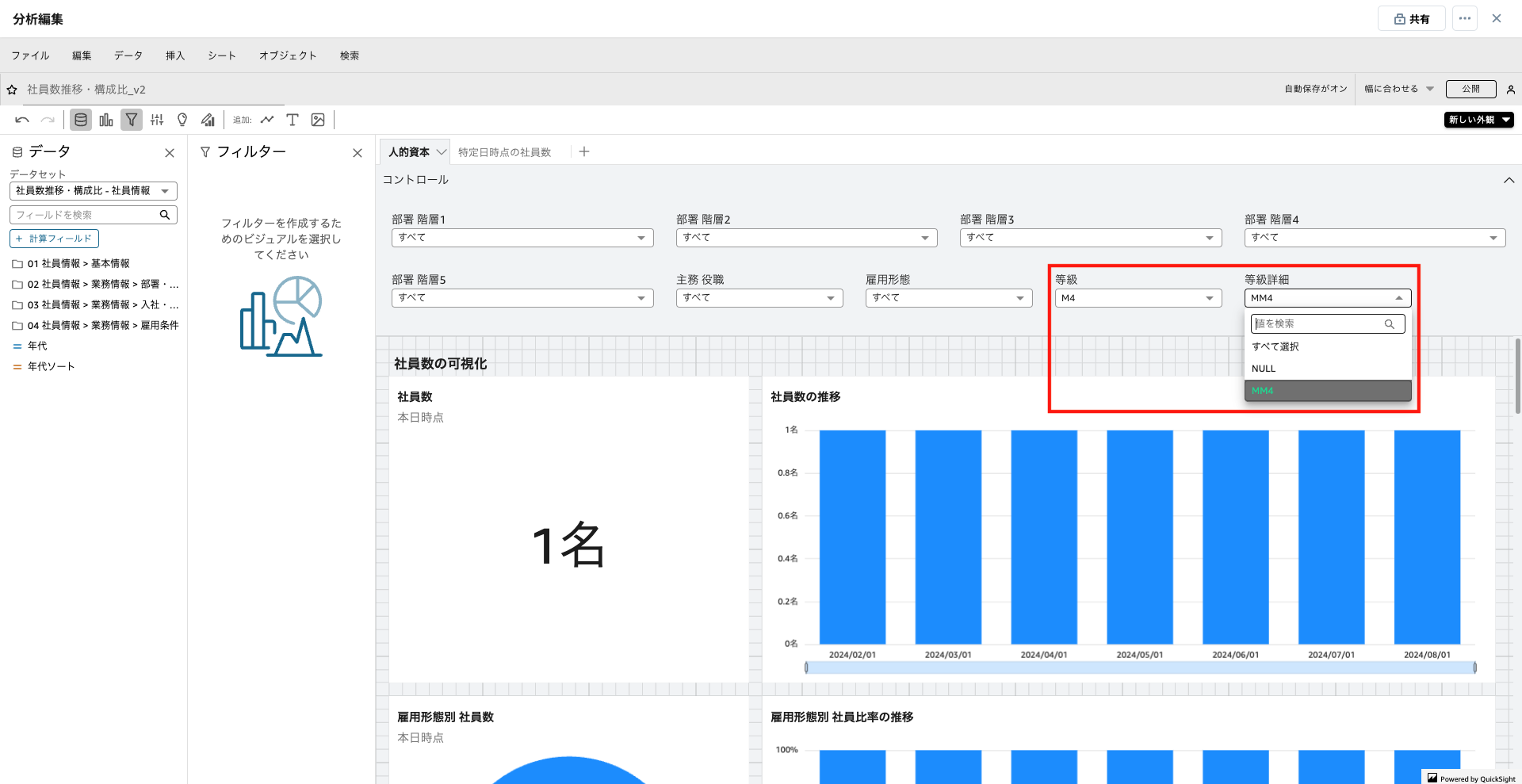
Task: Click the undo arrow icon
Action: 22,120
